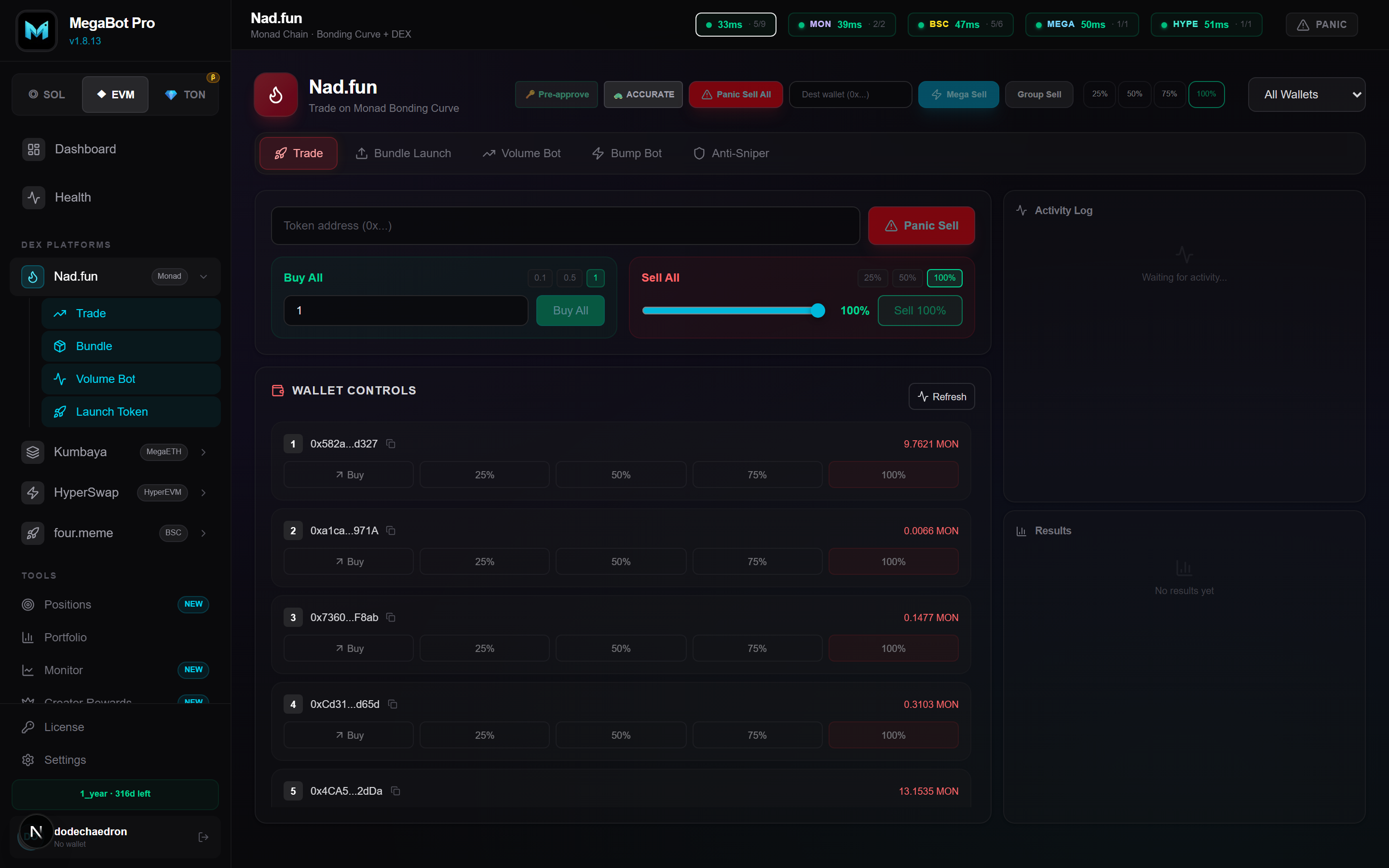Switch chain to TON
Screen dimensions: 1389x868
pyautogui.click(x=185, y=95)
